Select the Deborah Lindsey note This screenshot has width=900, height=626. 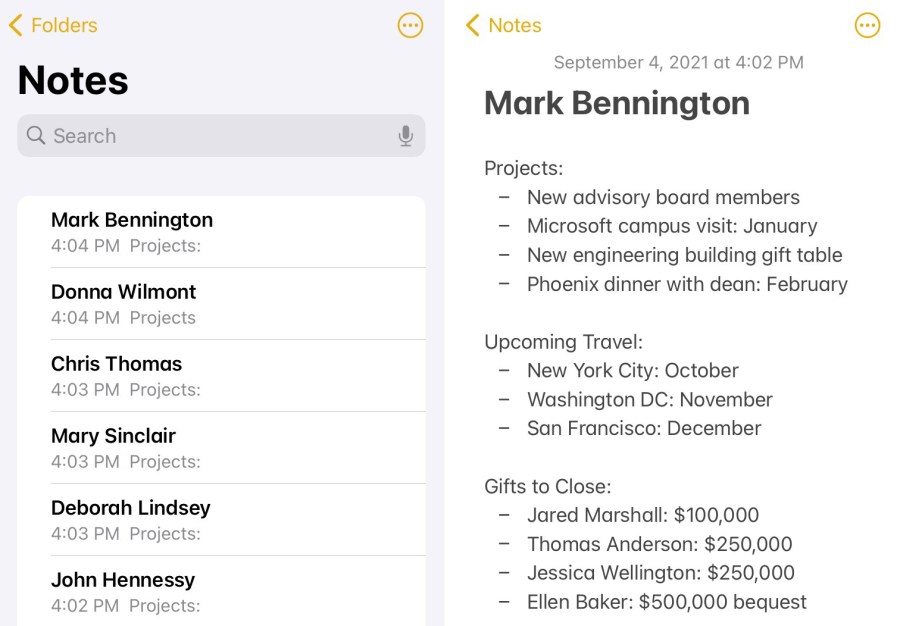221,520
